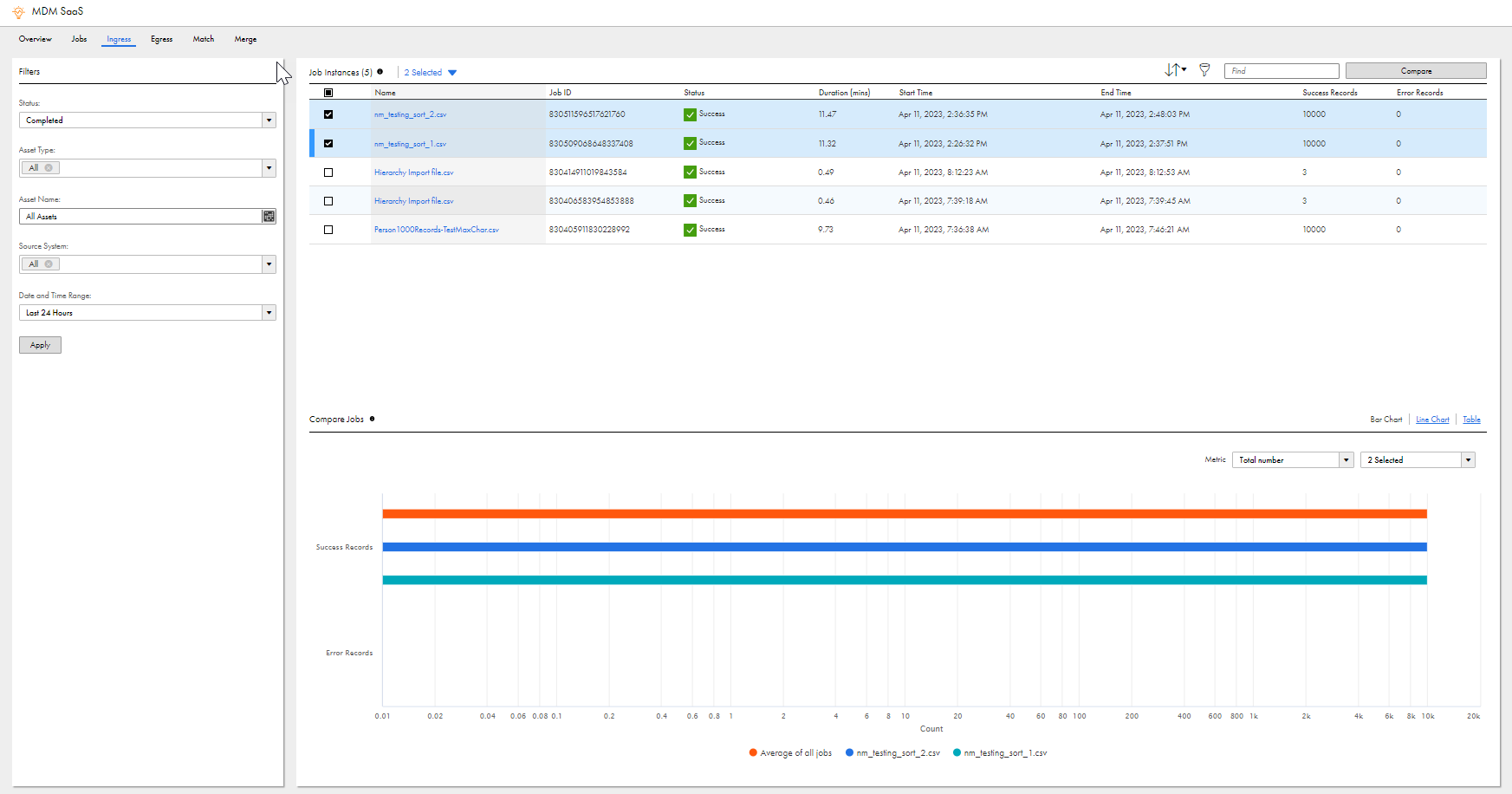
Task: Open Hierarchy Import file.csv 8:12:23 AM link
Action: coord(413,172)
